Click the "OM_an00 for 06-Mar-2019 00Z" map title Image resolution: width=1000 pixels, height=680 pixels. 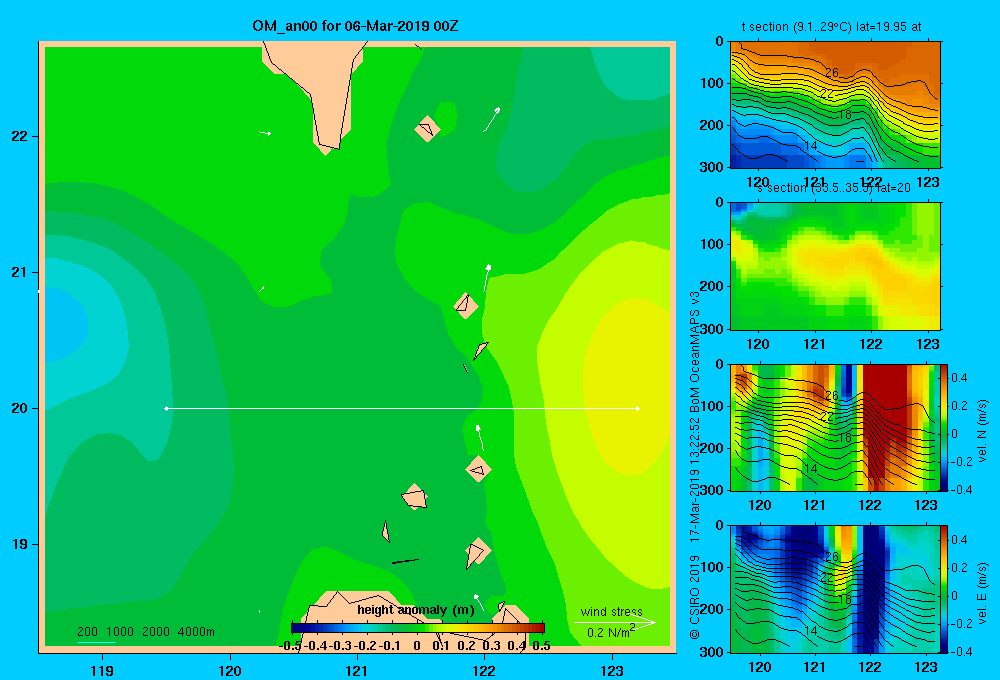click(355, 26)
